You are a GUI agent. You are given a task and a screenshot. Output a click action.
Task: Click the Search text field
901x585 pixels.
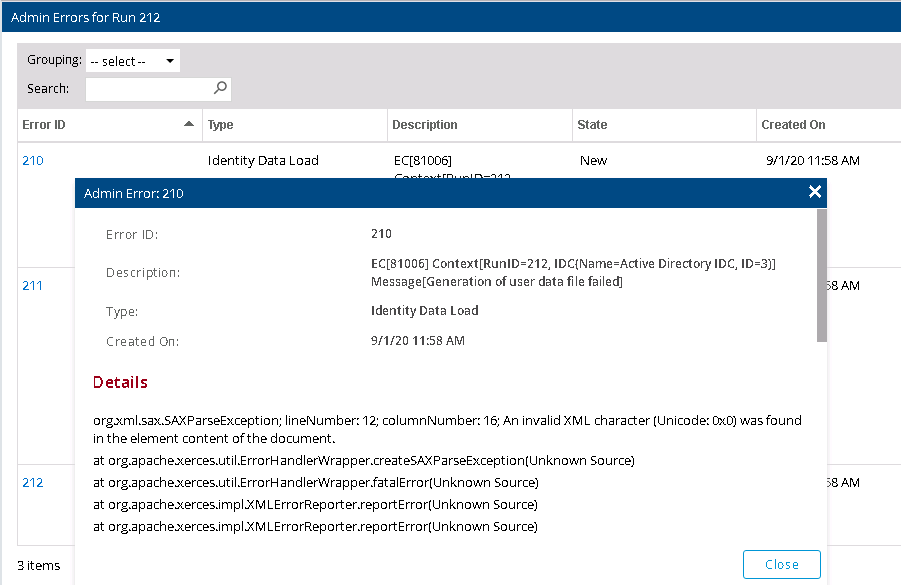pos(150,89)
